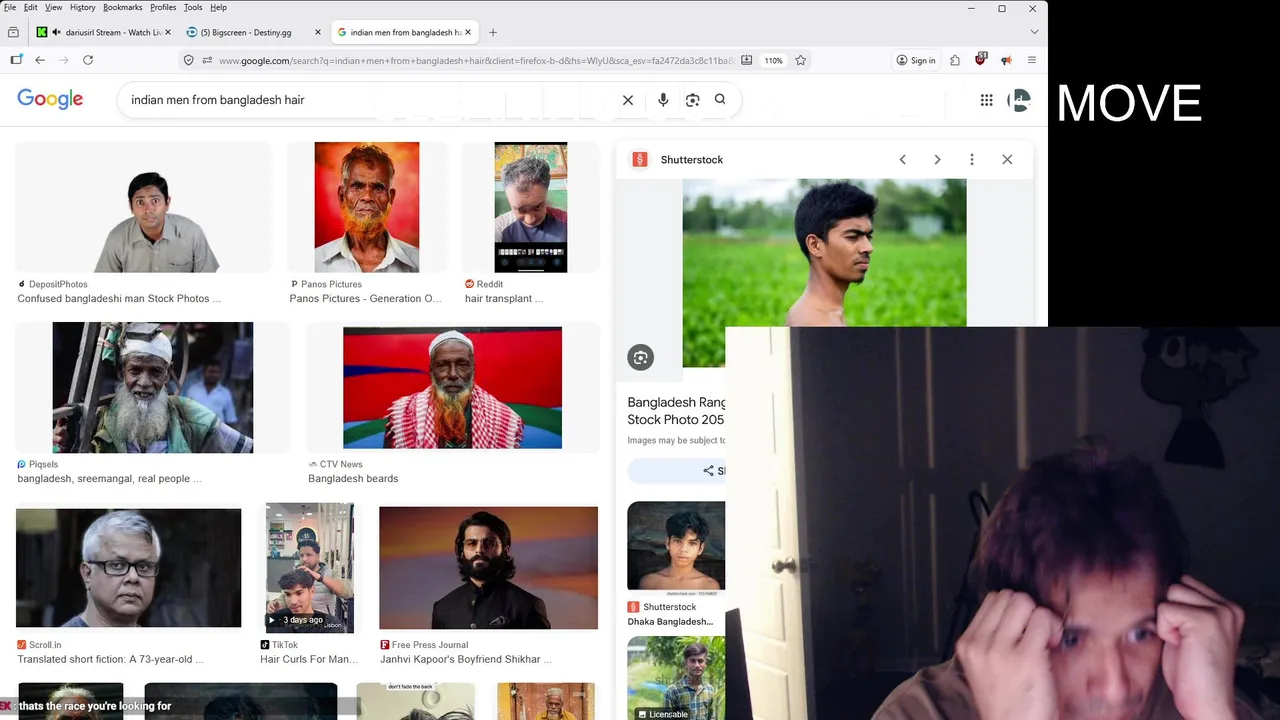This screenshot has width=1280, height=720.
Task: Click 'Janhvi Kapoor's Boyfriend Shikhar' title
Action: pyautogui.click(x=466, y=659)
